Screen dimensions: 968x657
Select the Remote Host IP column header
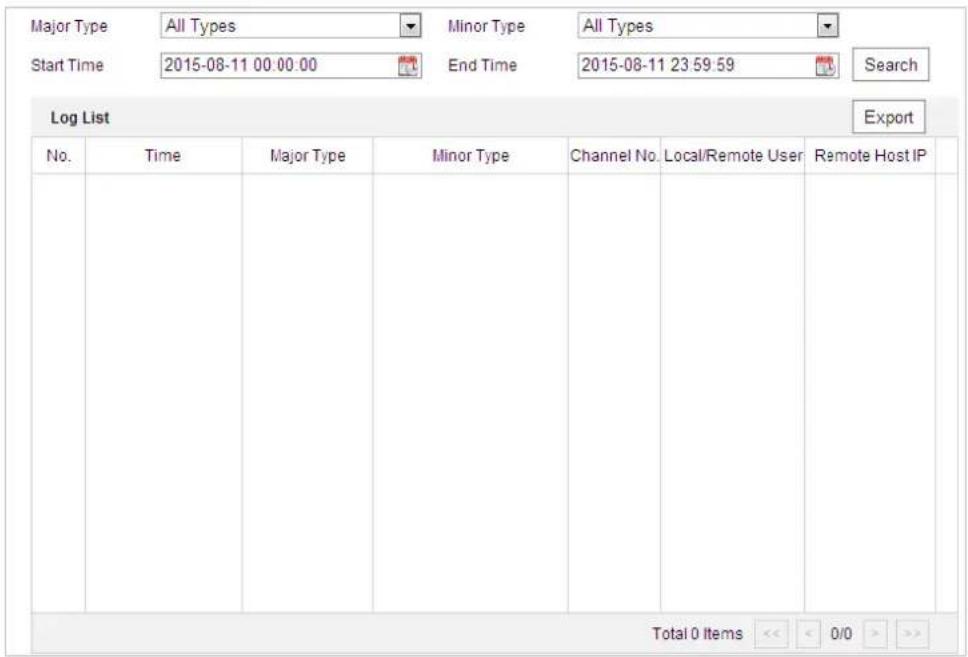tap(870, 156)
